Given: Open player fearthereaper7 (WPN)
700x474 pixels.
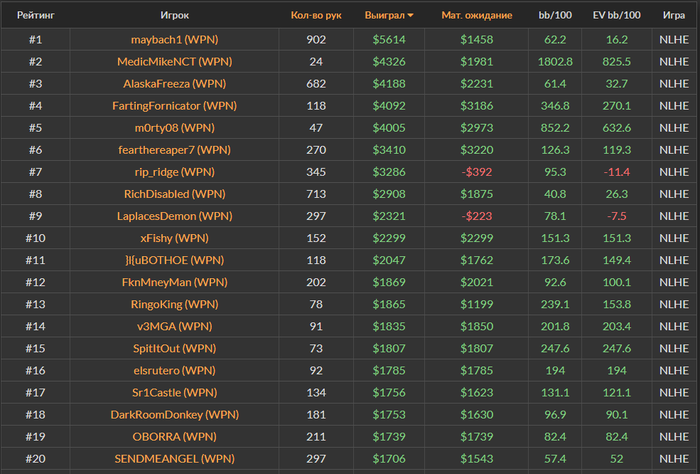Looking at the screenshot, I should click(175, 150).
